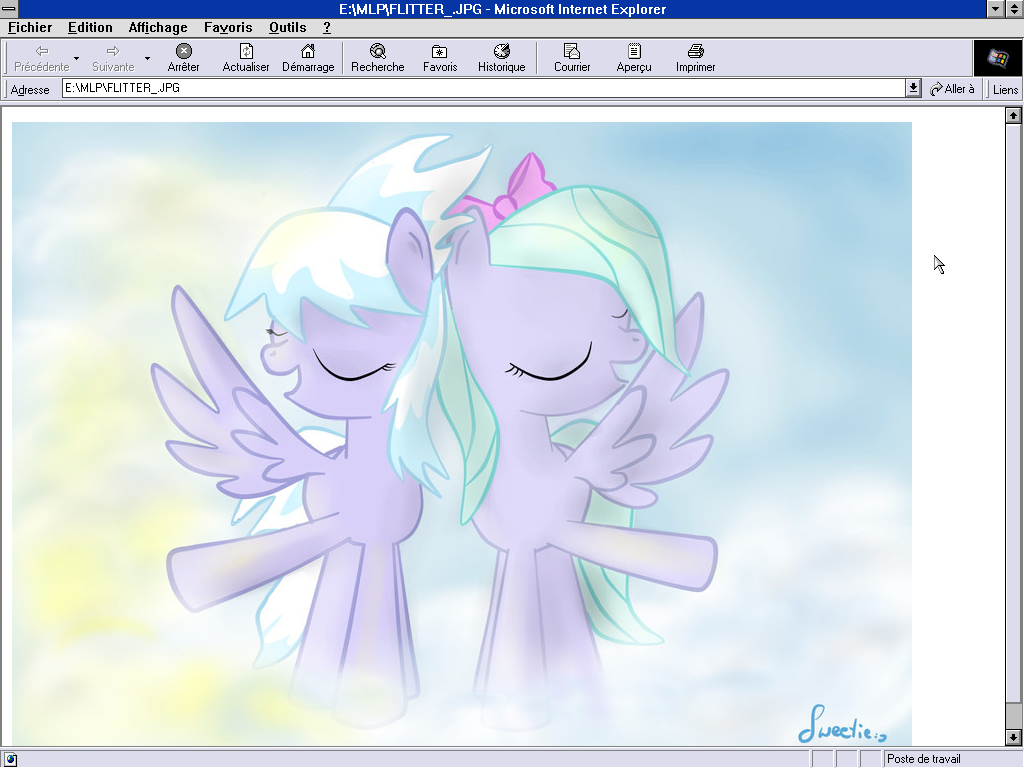This screenshot has height=768, width=1024.
Task: Click the Aperçu preview icon
Action: coord(634,52)
